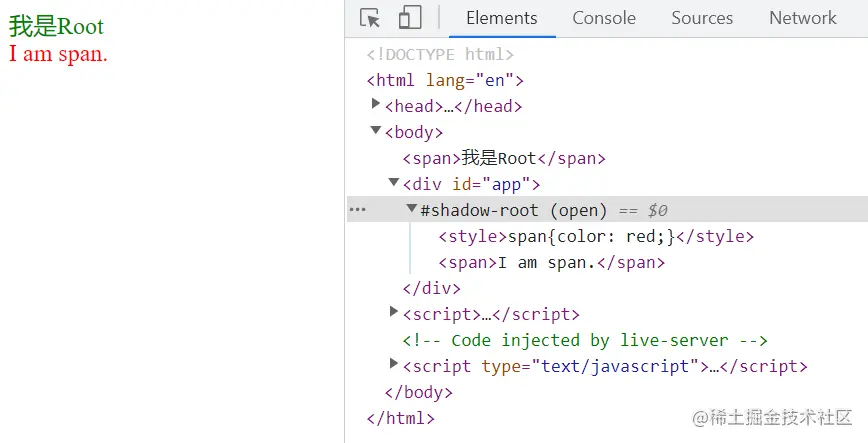Select the collapsed <script>…</script> node
The image size is (868, 443).
click(x=491, y=315)
